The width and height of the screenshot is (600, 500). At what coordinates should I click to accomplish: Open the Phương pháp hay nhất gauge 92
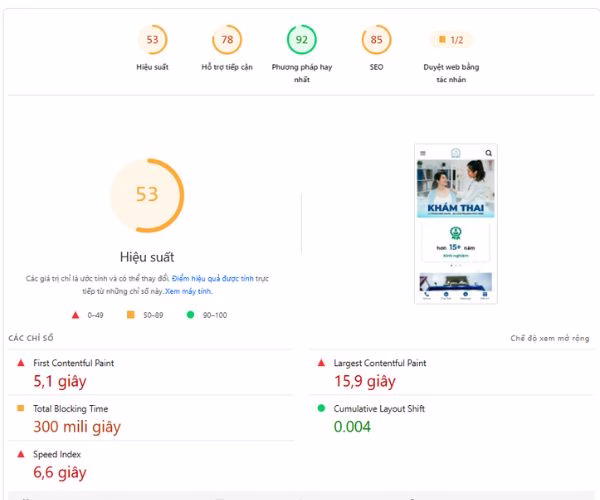coord(302,40)
